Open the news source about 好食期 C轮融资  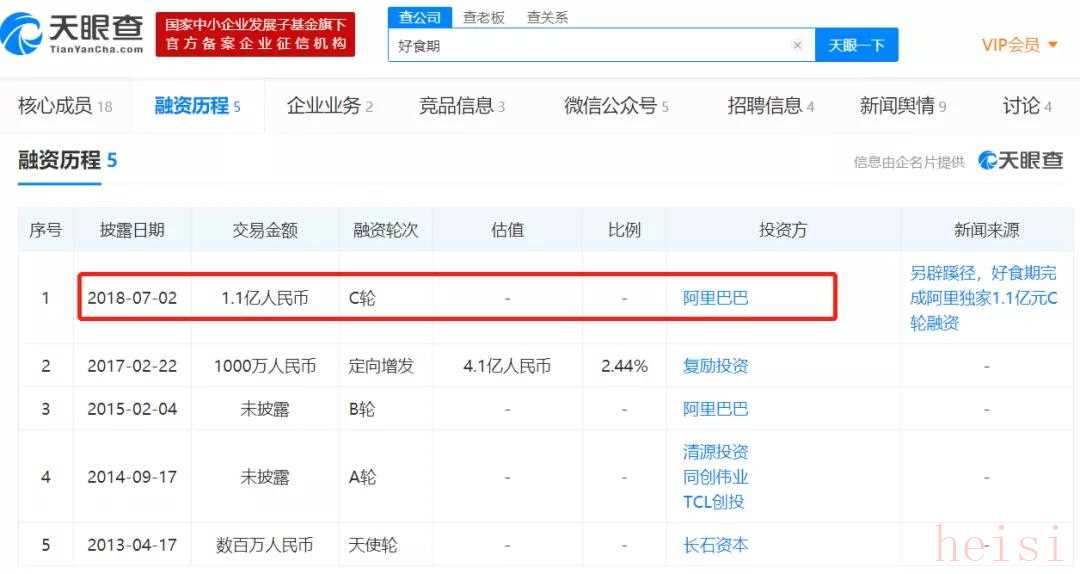coord(983,298)
